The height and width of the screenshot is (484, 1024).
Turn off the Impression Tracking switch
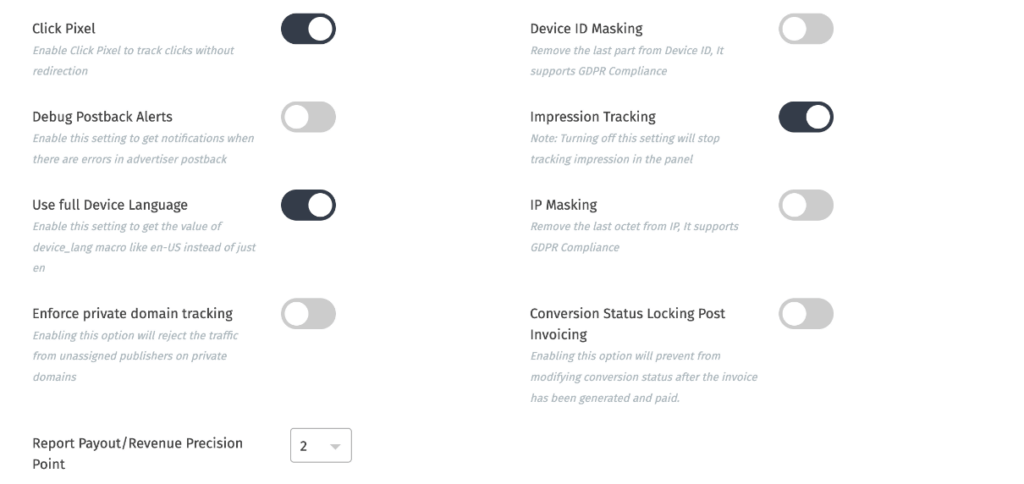805,117
